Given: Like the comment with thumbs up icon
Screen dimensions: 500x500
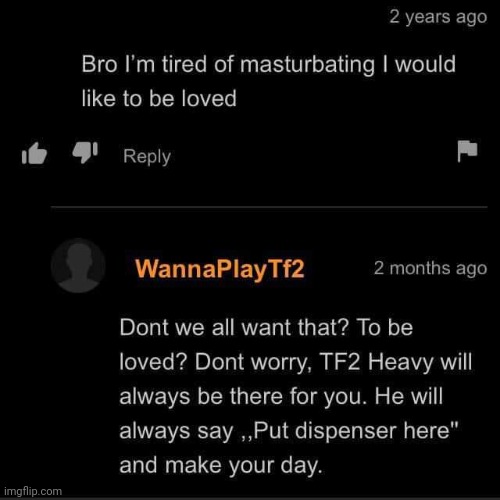Looking at the screenshot, I should coord(34,154).
